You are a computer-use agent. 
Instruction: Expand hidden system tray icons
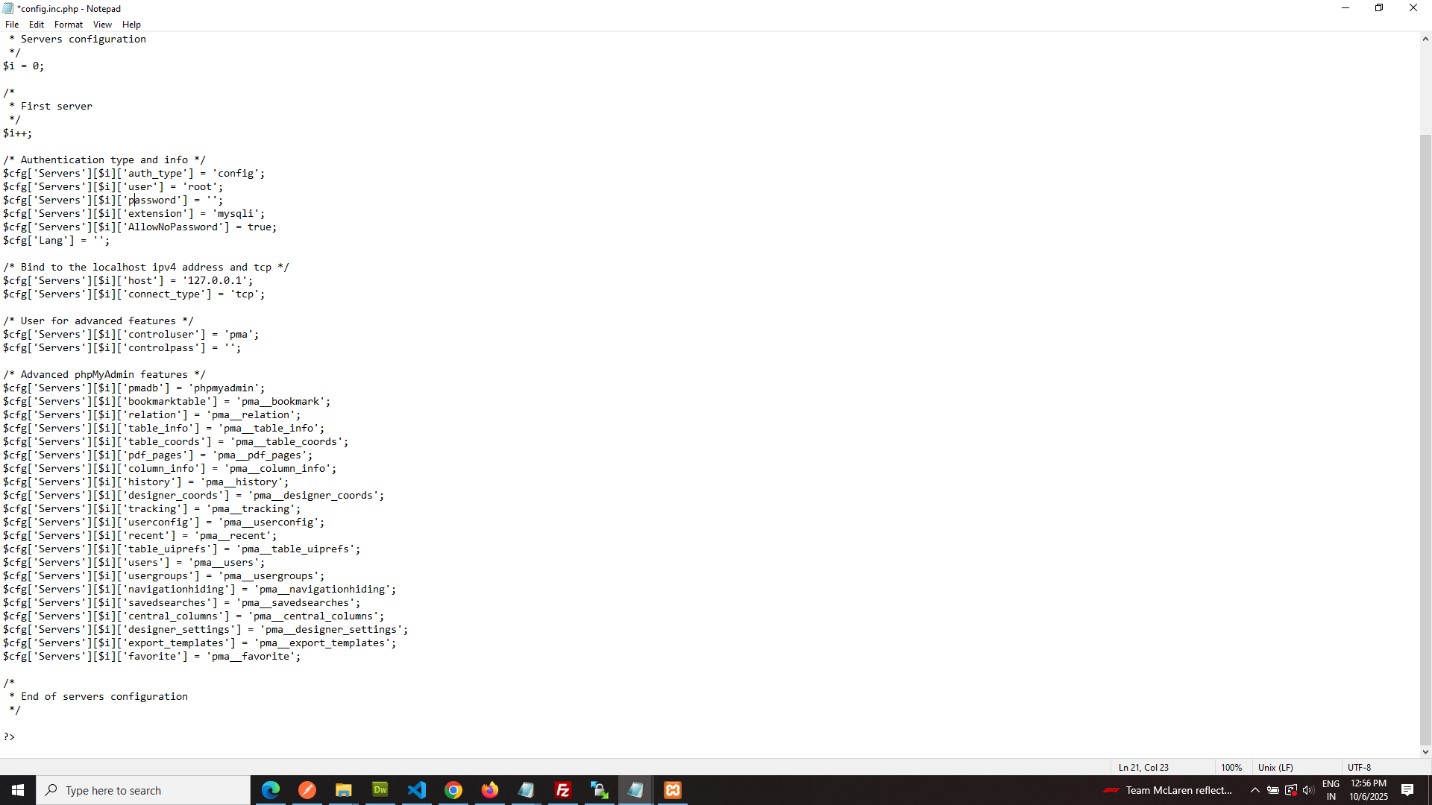[x=1255, y=790]
